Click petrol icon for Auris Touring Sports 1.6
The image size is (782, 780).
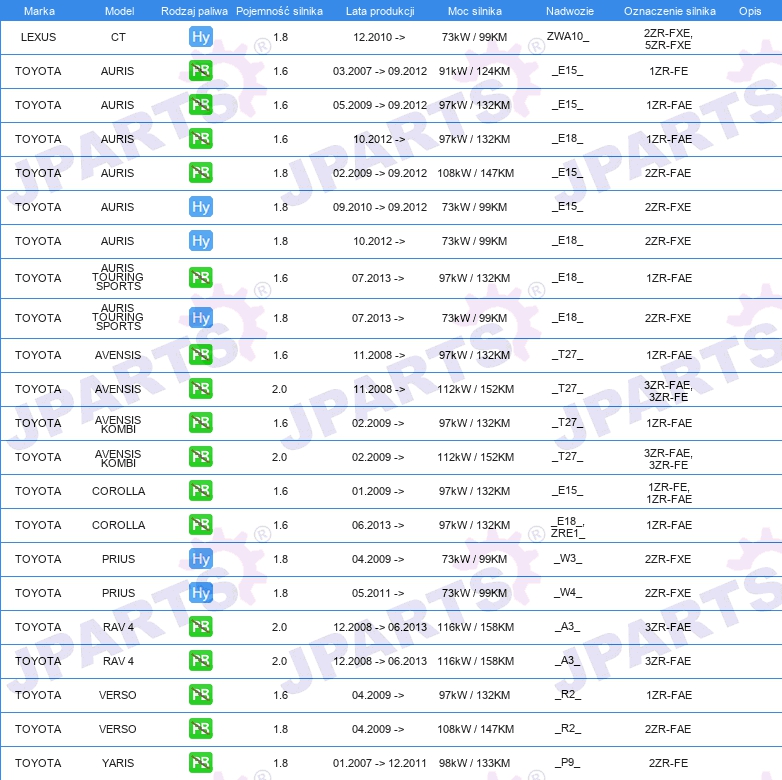[x=201, y=278]
